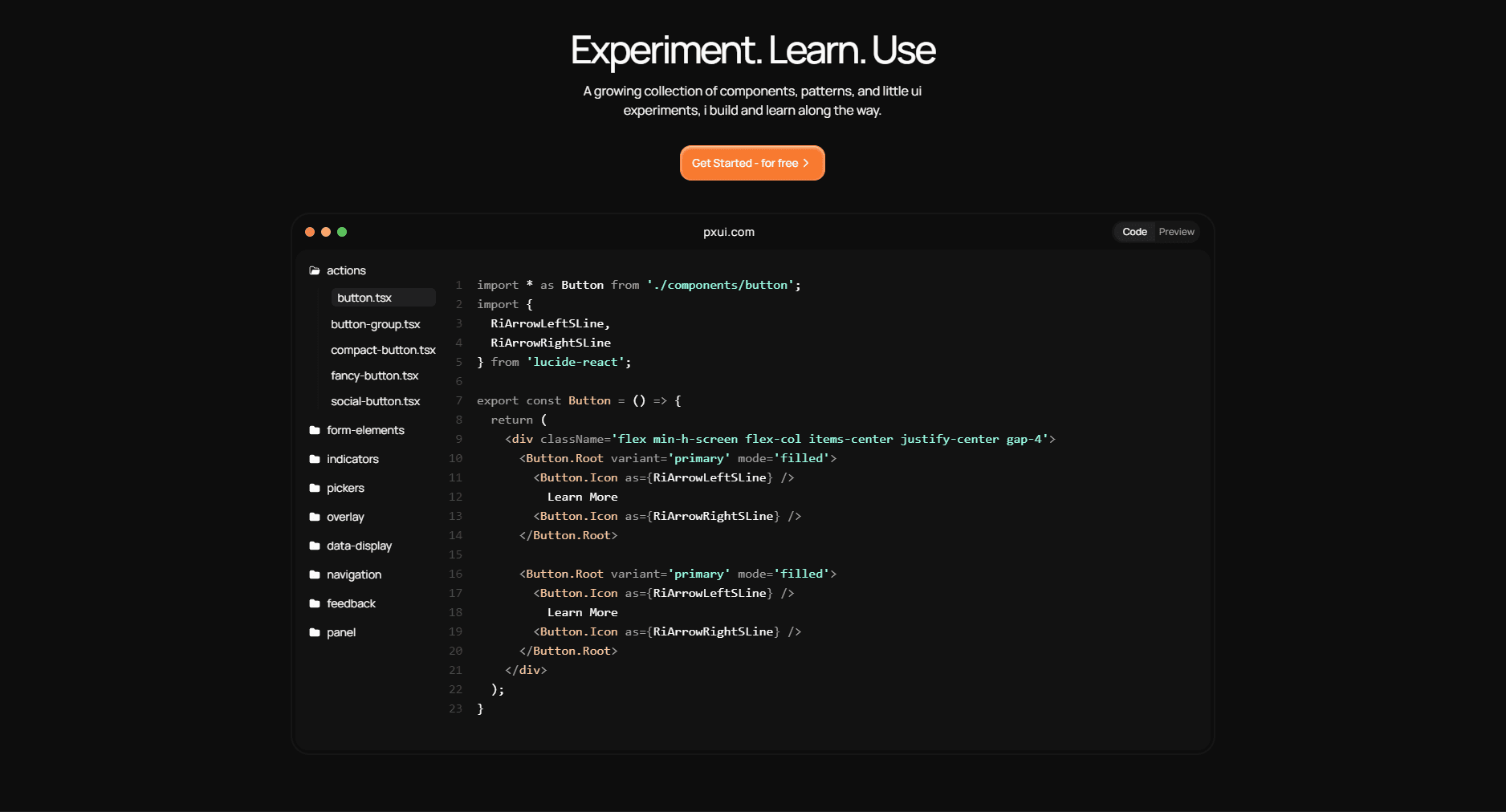The image size is (1506, 812).
Task: Click the form-elements folder icon
Action: click(315, 431)
